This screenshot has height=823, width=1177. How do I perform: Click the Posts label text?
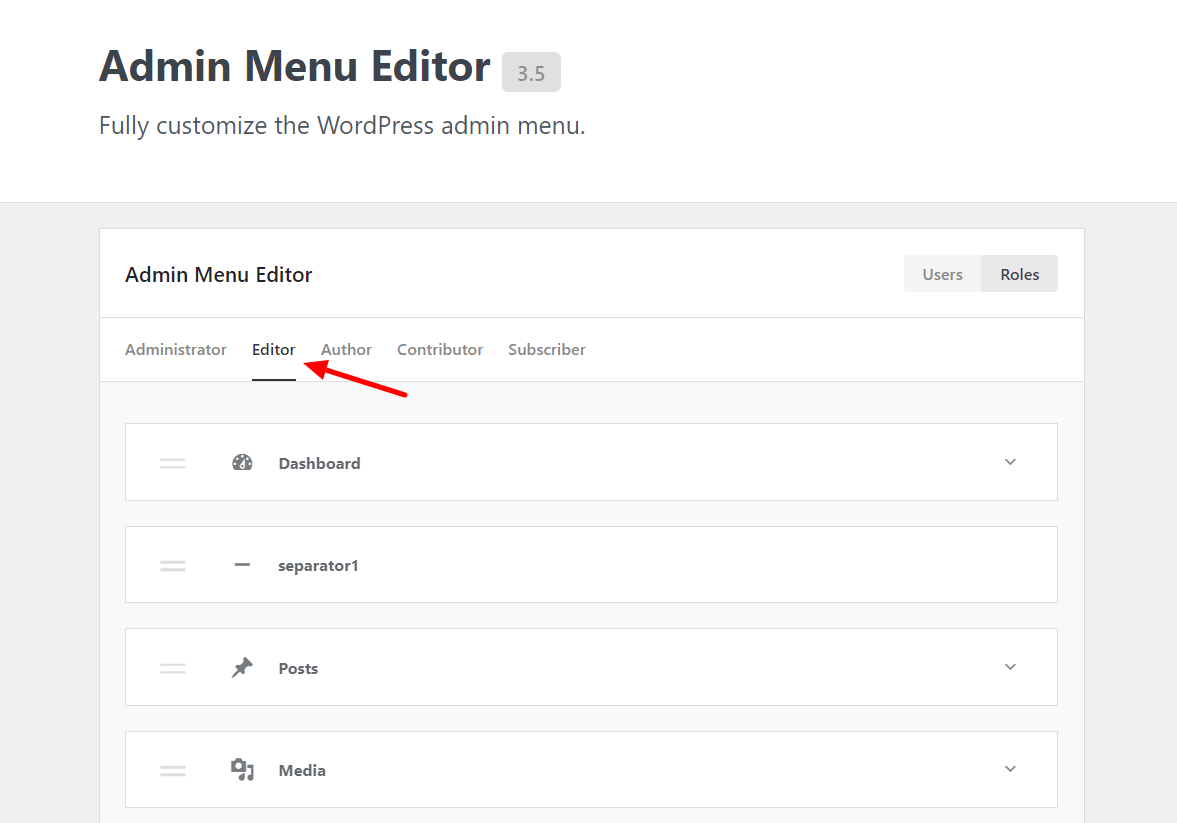(298, 668)
